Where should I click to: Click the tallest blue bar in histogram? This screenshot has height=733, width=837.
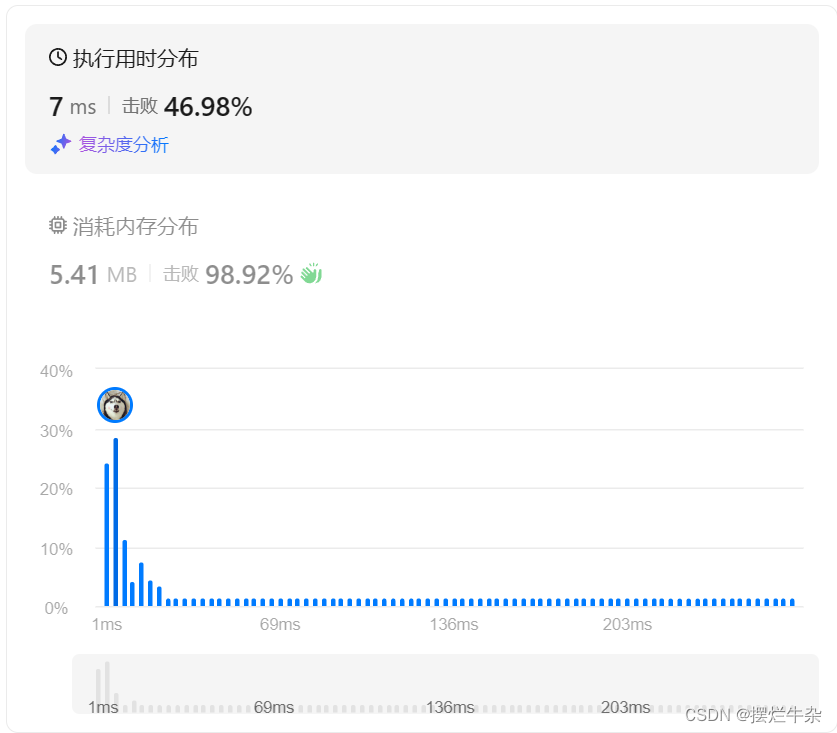(115, 522)
